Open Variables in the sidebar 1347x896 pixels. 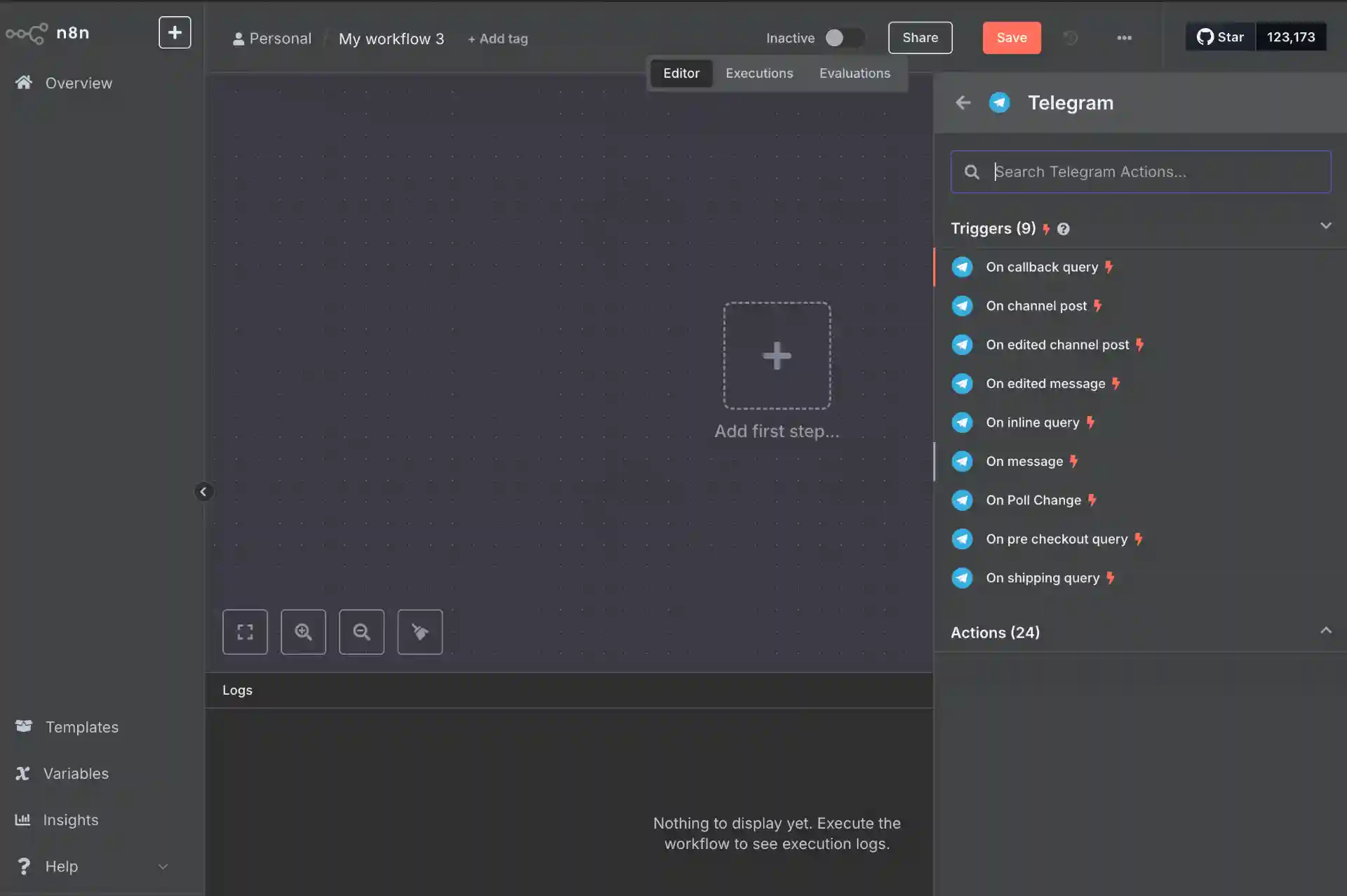coord(76,773)
